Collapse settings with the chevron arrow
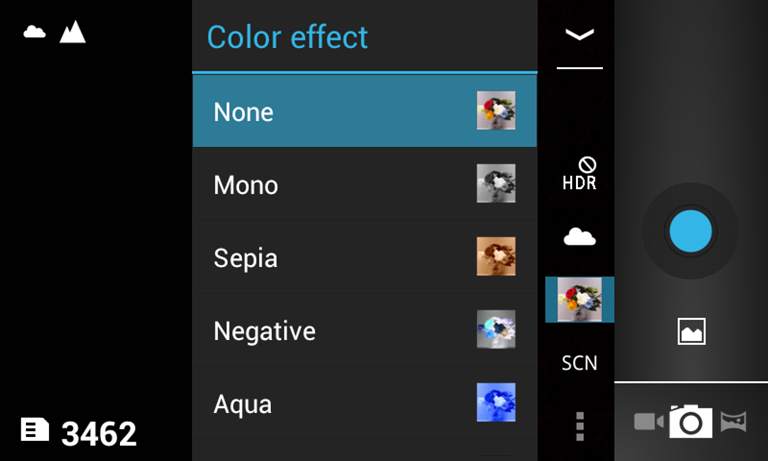Viewport: 768px width, 461px height. pos(580,36)
